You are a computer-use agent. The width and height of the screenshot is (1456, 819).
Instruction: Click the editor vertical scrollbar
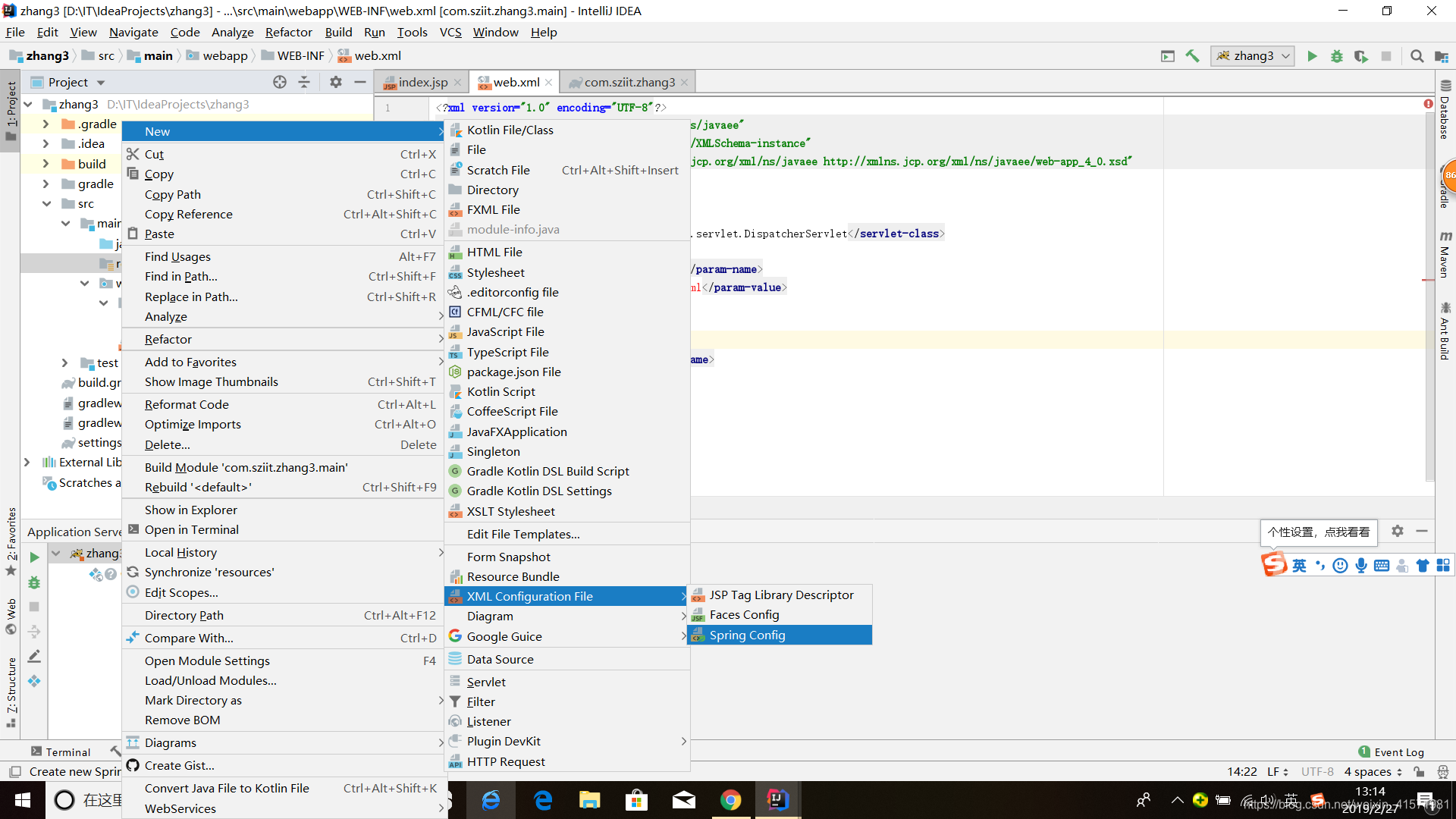click(1429, 296)
